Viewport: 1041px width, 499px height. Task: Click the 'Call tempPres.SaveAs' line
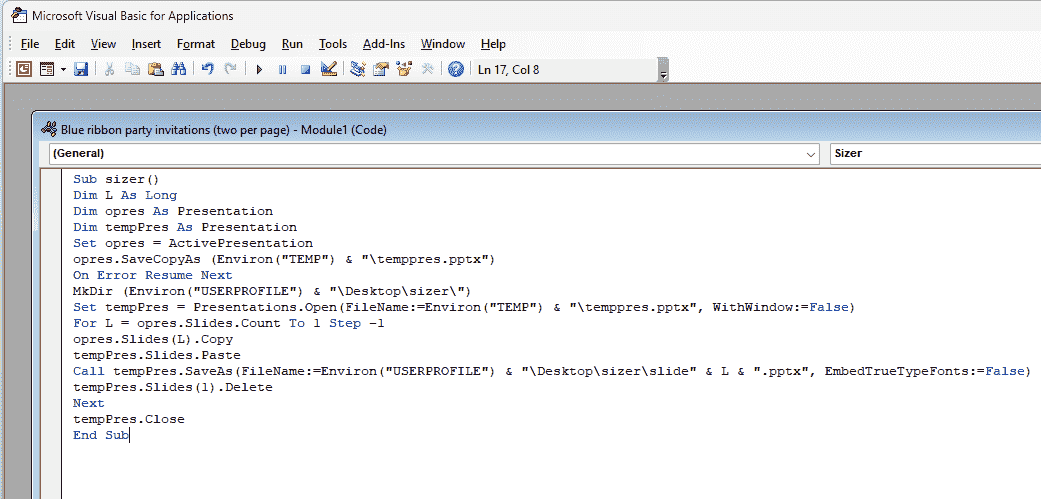click(x=552, y=371)
